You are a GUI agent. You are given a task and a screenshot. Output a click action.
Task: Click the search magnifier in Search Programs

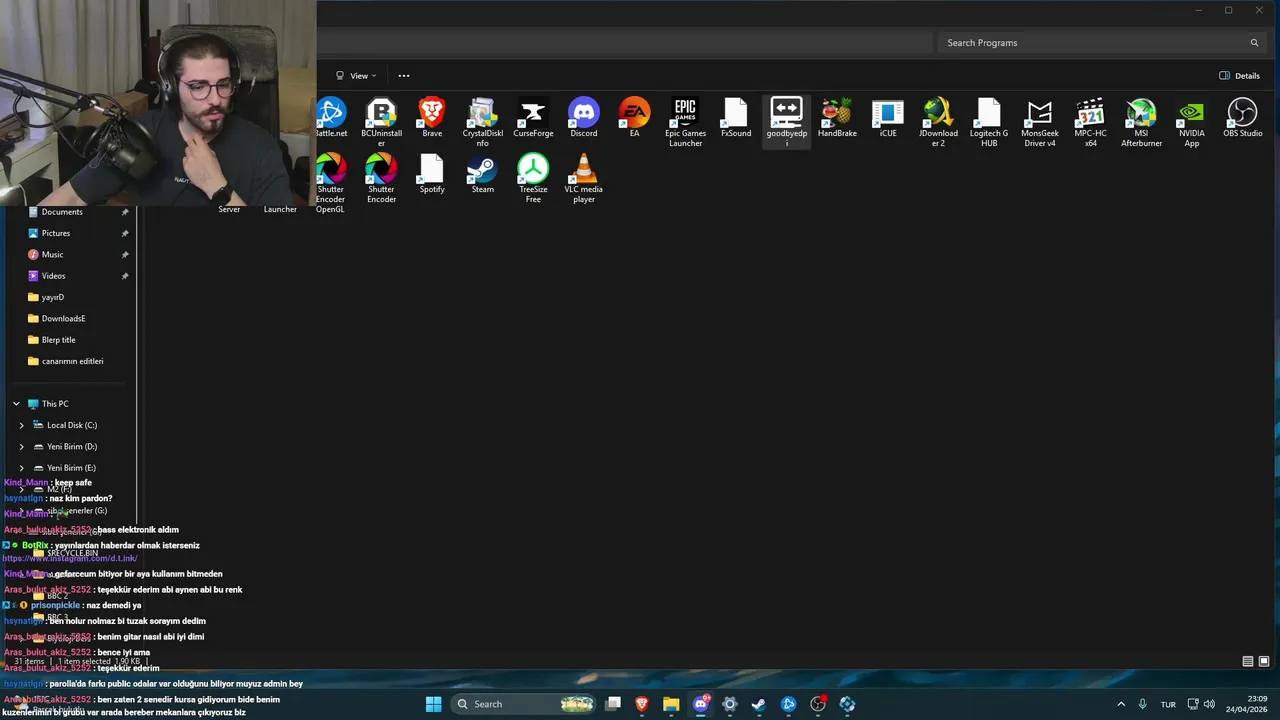point(1254,43)
